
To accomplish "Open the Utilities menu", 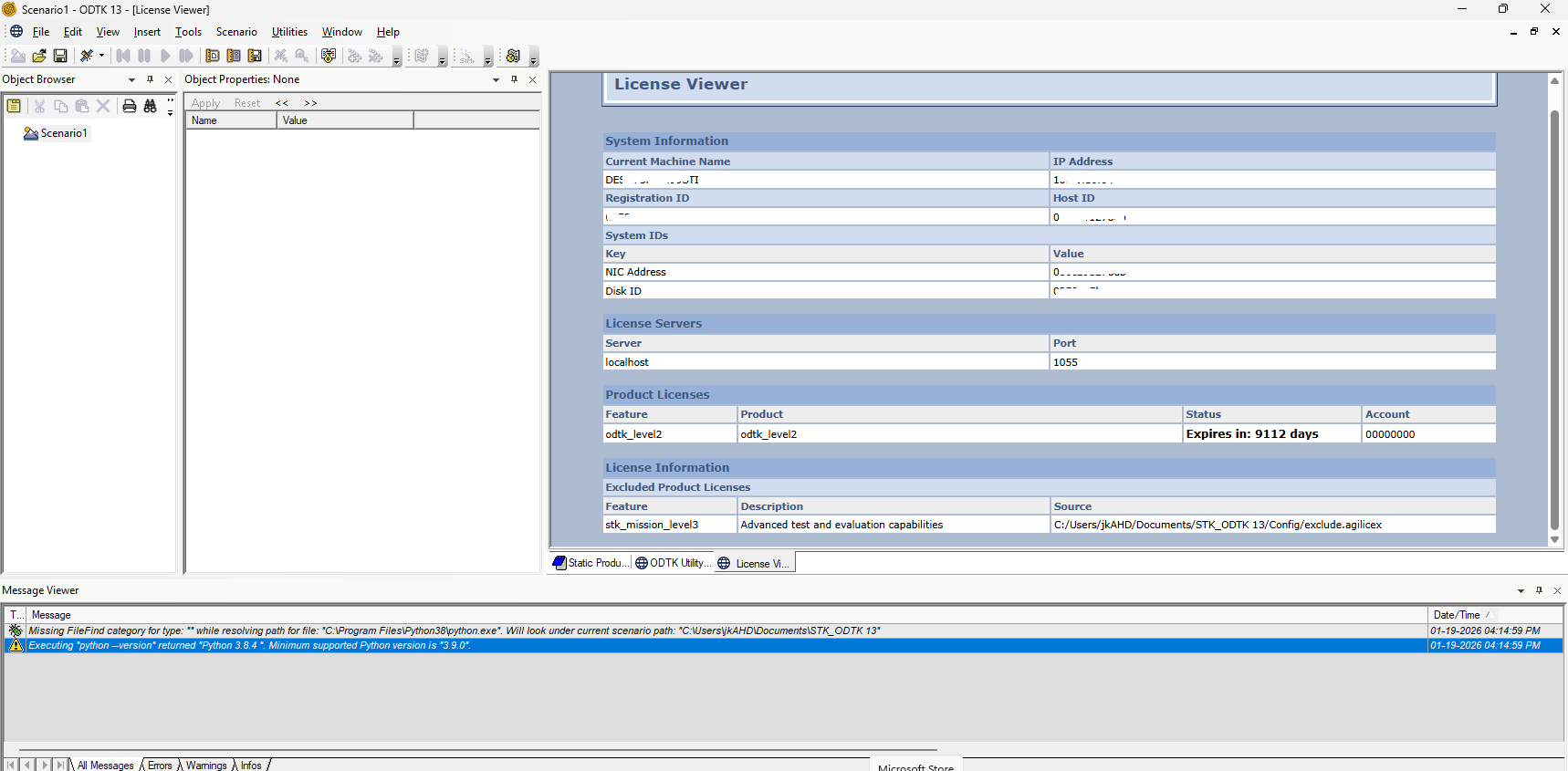I will 289,32.
